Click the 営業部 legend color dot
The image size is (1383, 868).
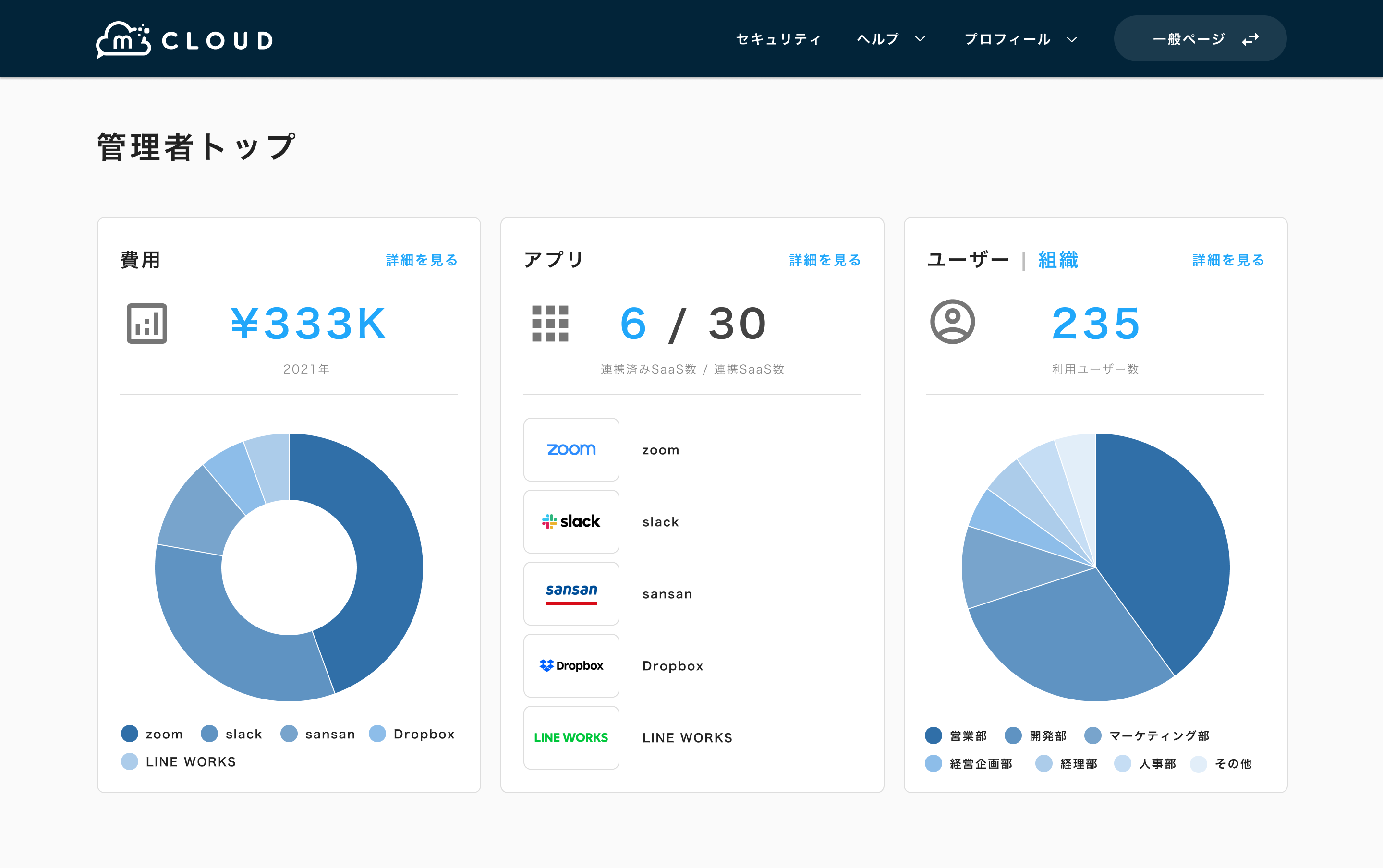pos(934,735)
